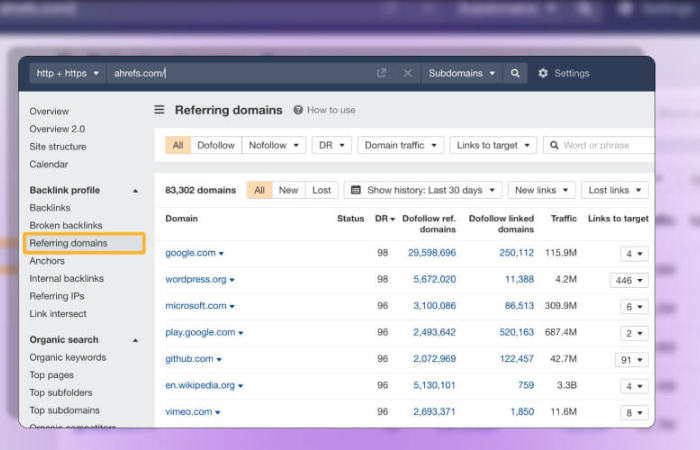Screen dimensions: 700x450
Task: Open the microsoft.com domain link
Action: click(x=196, y=306)
